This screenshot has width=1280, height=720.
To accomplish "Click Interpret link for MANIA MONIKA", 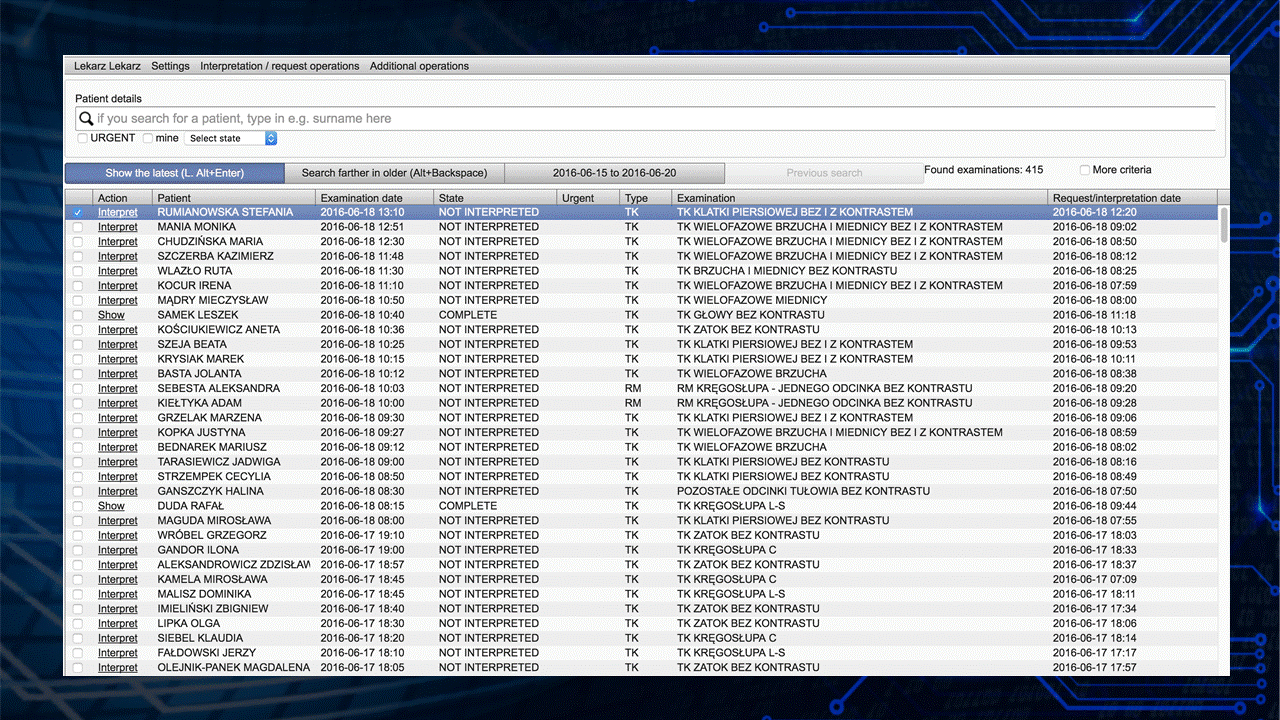I will coord(118,227).
